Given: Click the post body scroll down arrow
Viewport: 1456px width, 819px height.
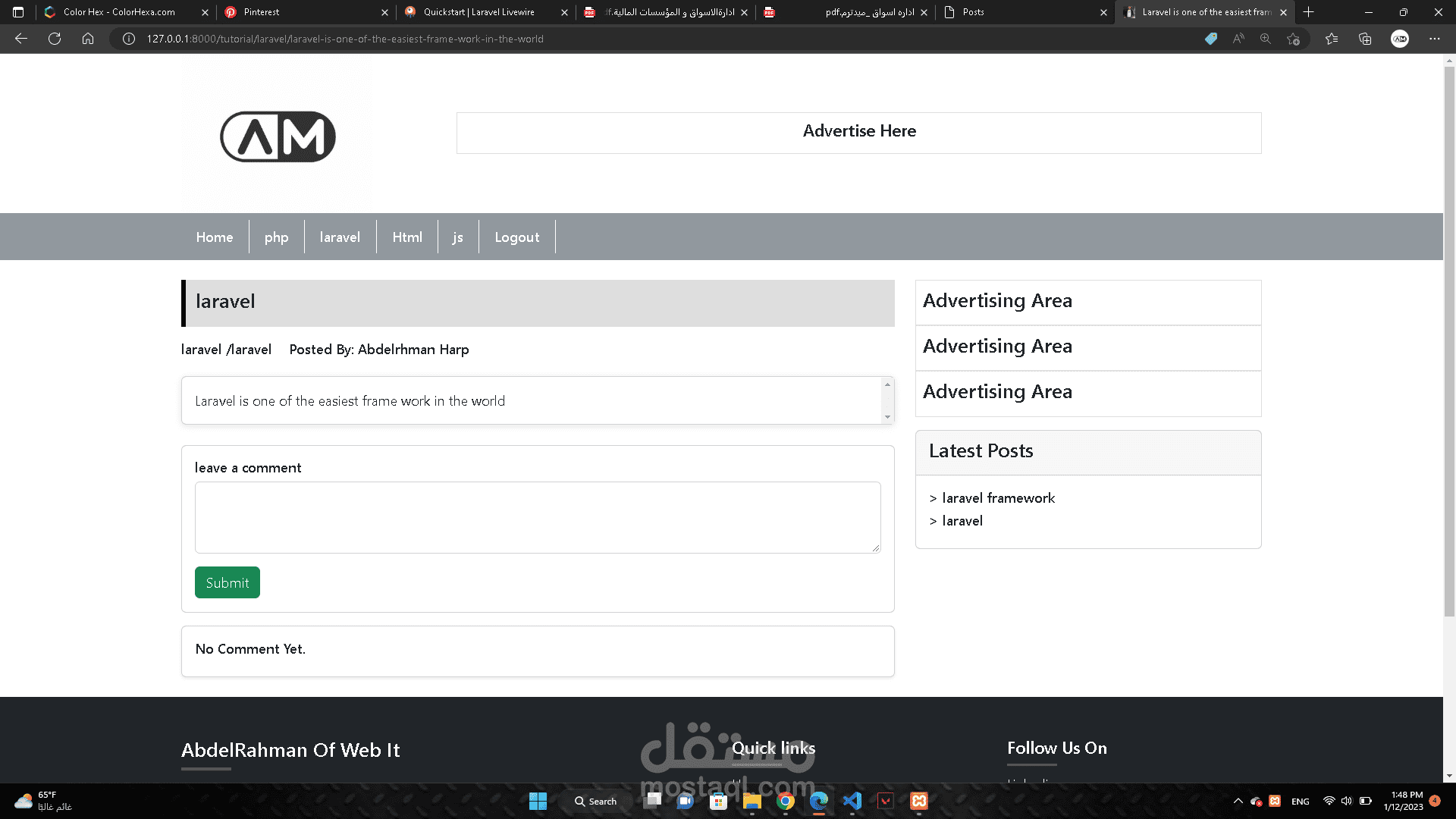Looking at the screenshot, I should click(887, 417).
